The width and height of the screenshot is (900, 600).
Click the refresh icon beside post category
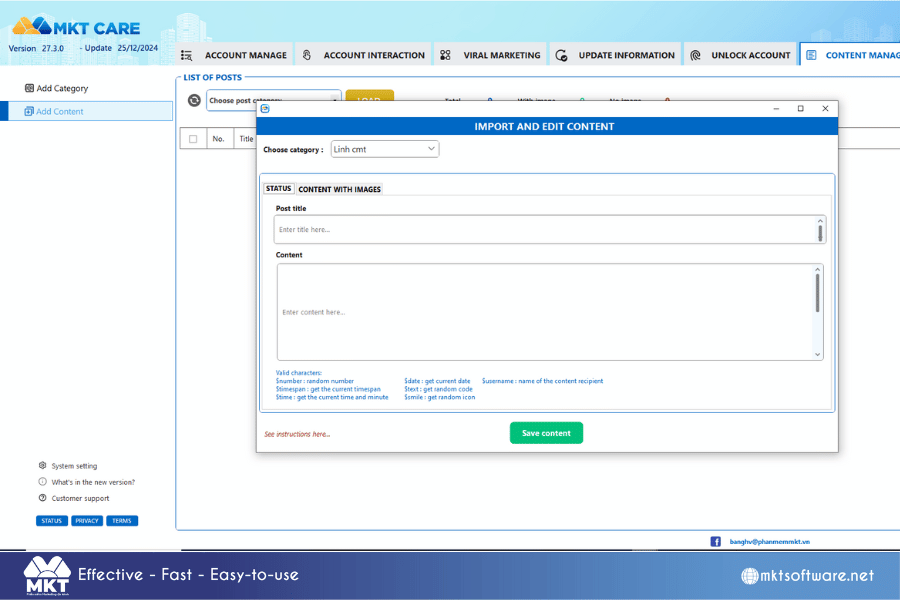click(x=194, y=100)
